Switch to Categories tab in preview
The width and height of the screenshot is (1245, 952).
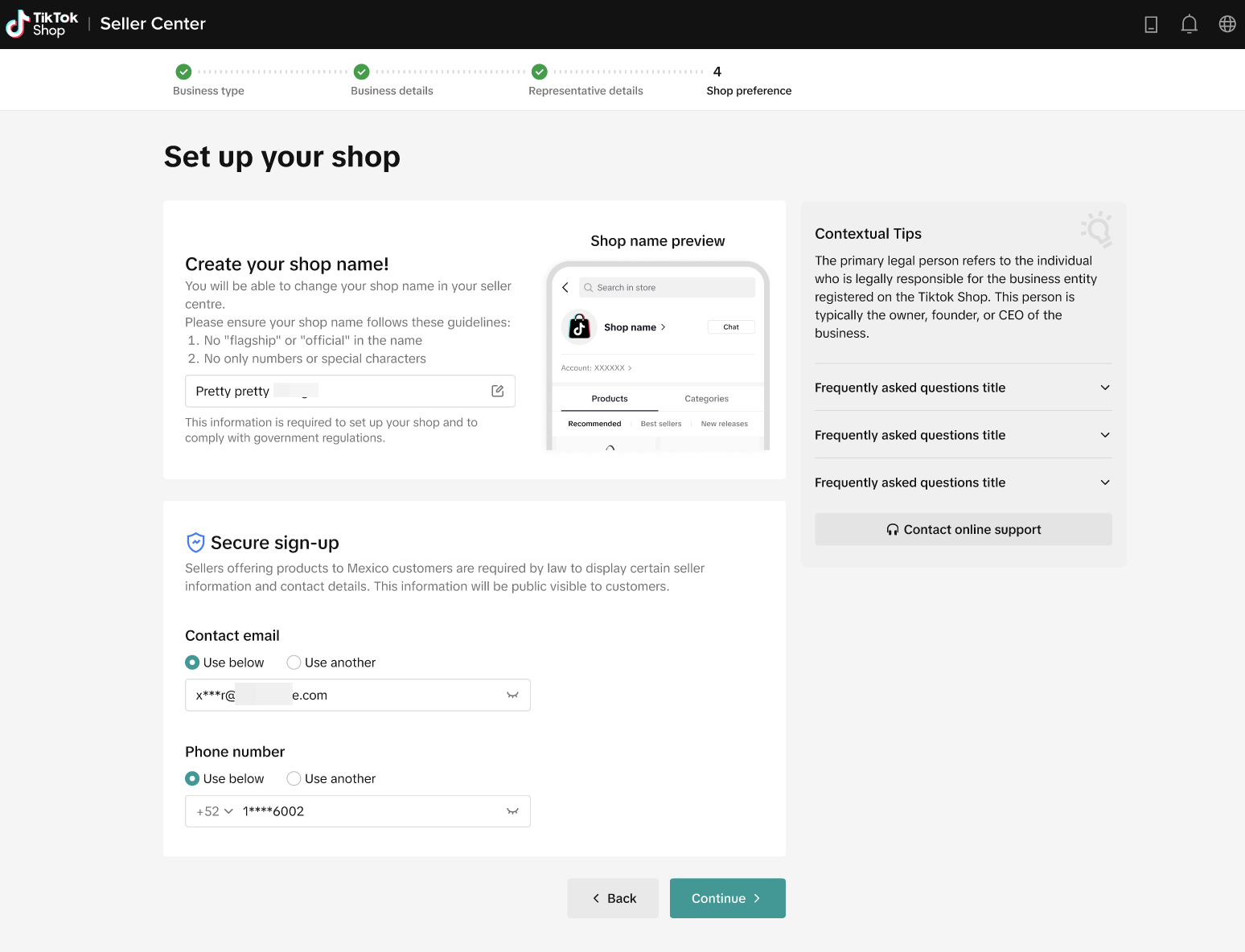[706, 398]
